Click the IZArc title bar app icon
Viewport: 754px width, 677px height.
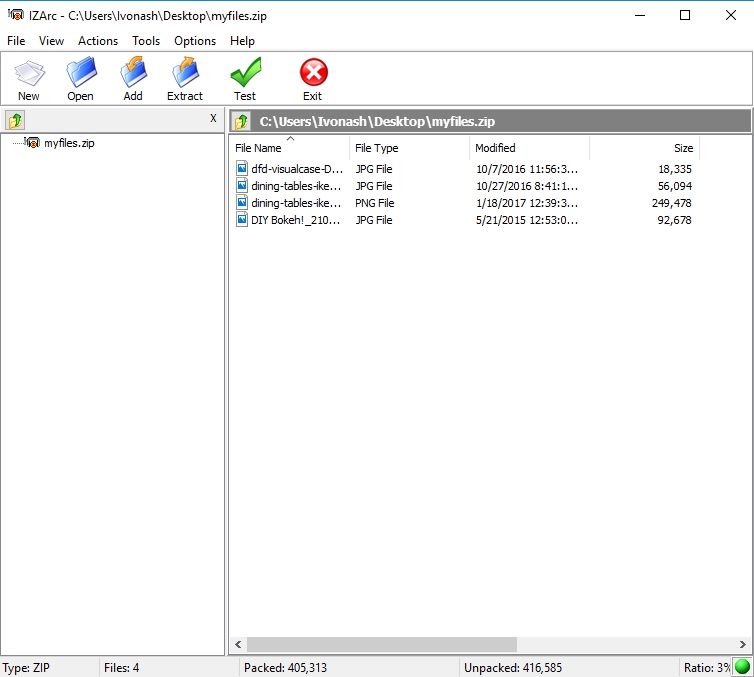point(15,15)
